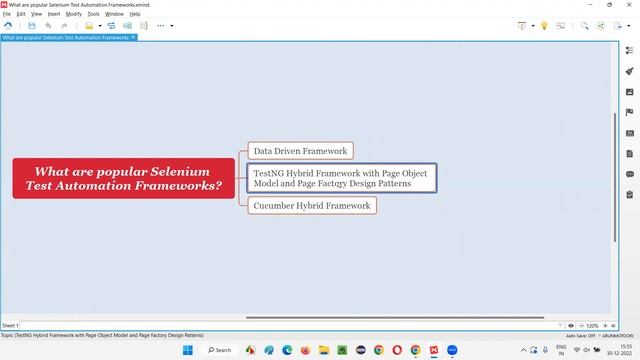Open the Insert menu
640x360 pixels.
[54, 14]
